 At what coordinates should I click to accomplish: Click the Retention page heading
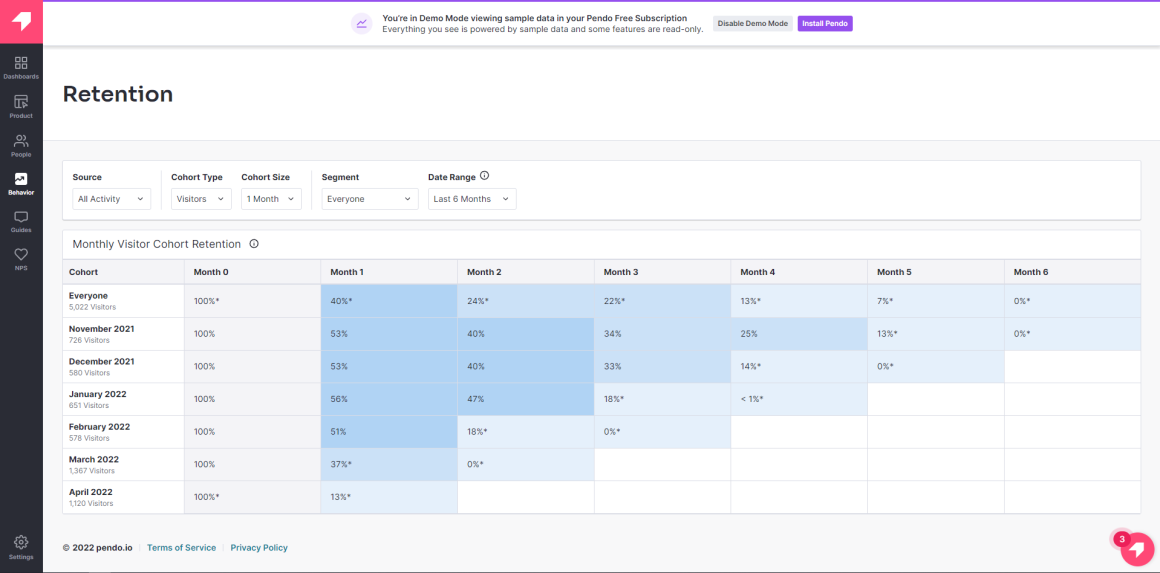click(118, 94)
